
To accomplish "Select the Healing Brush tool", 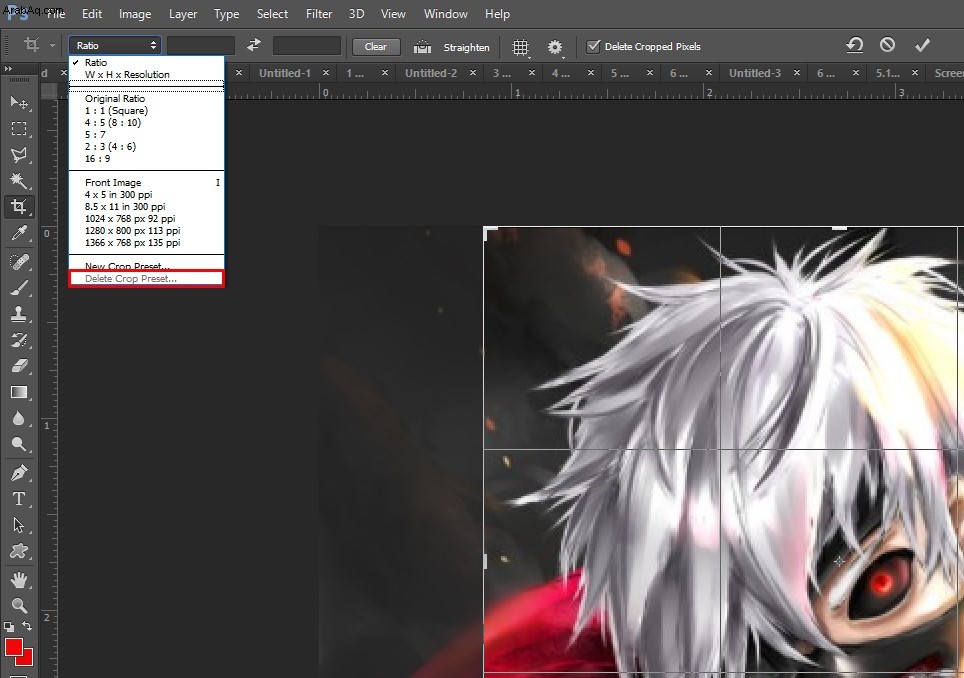I will [19, 262].
